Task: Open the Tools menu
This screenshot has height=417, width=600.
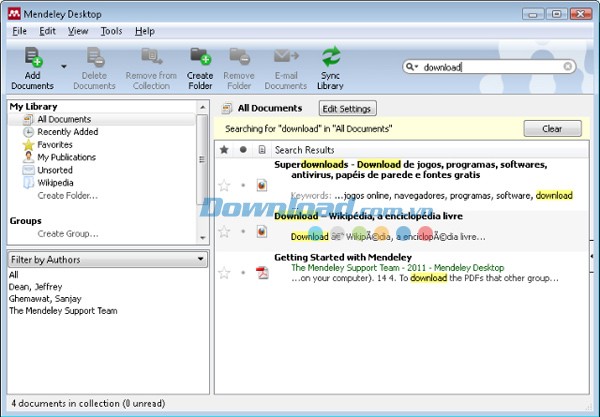Action: (111, 31)
